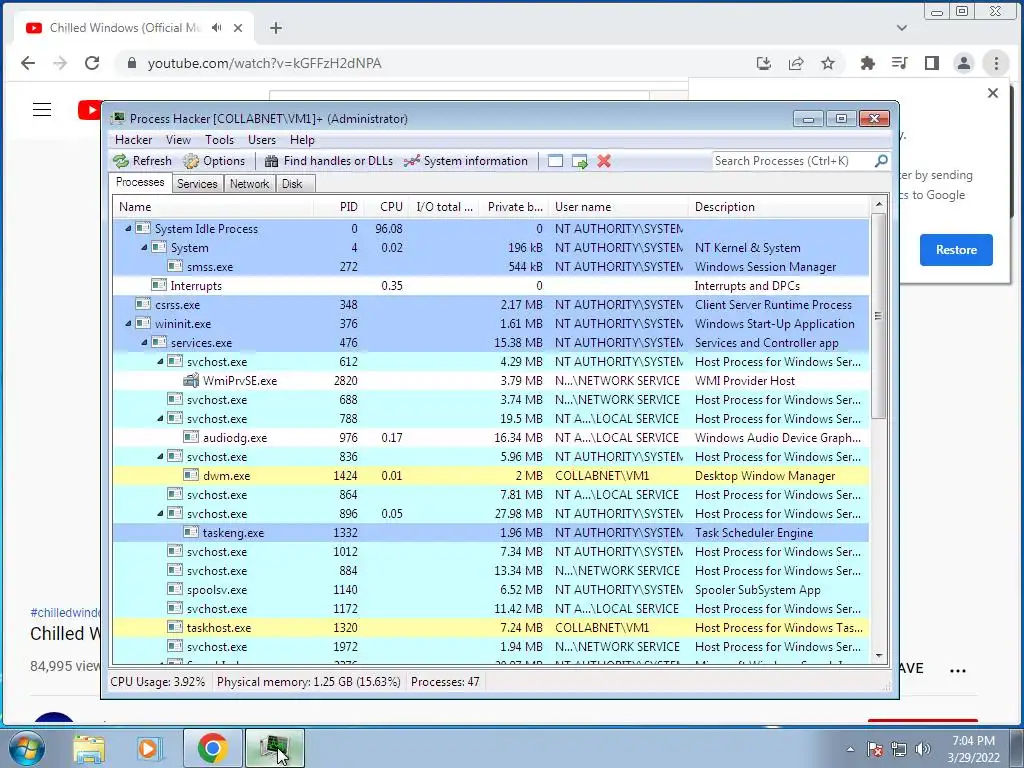Screen dimensions: 1024x768
Task: Open the View menu
Action: (178, 140)
